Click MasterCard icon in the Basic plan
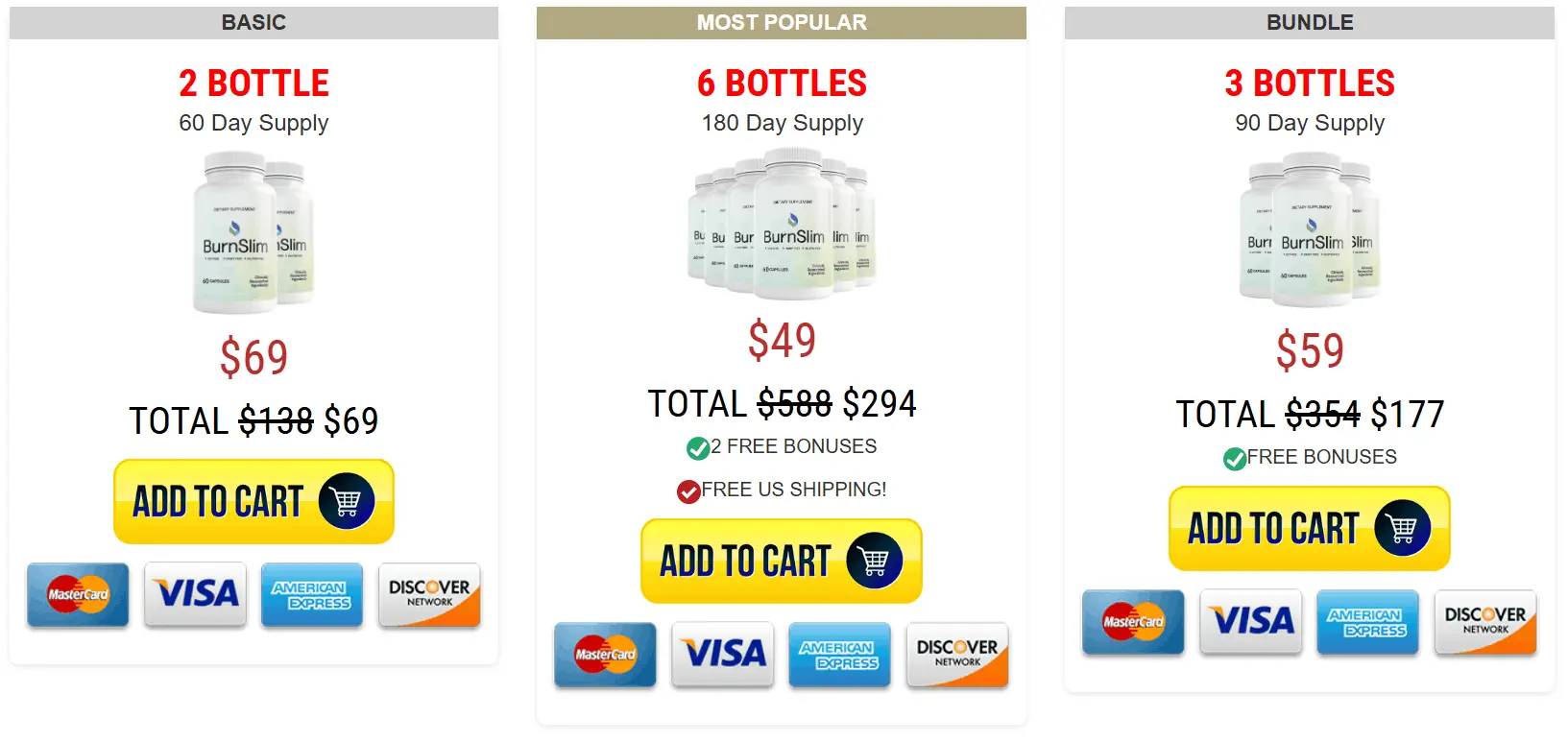1568x742 pixels. [78, 595]
